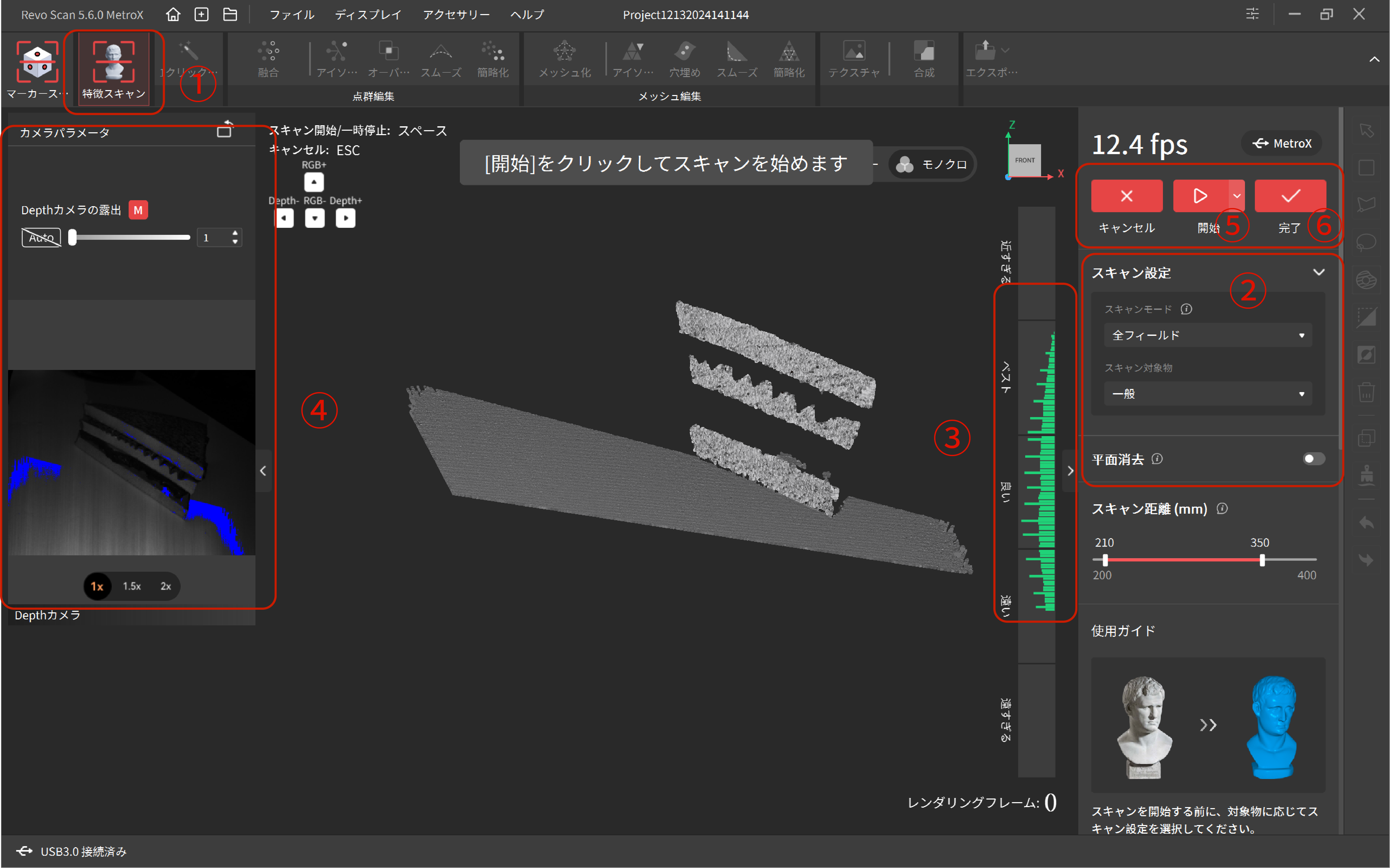This screenshot has width=1390, height=868.
Task: Click the Depth camera preview image
Action: (132, 463)
